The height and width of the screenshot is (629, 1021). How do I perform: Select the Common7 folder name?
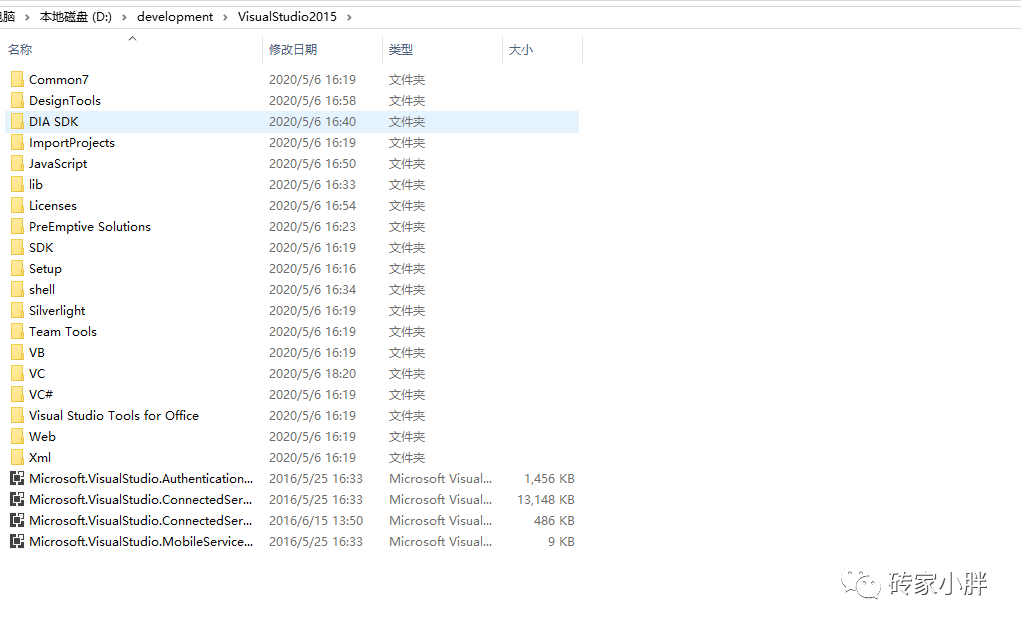(59, 79)
